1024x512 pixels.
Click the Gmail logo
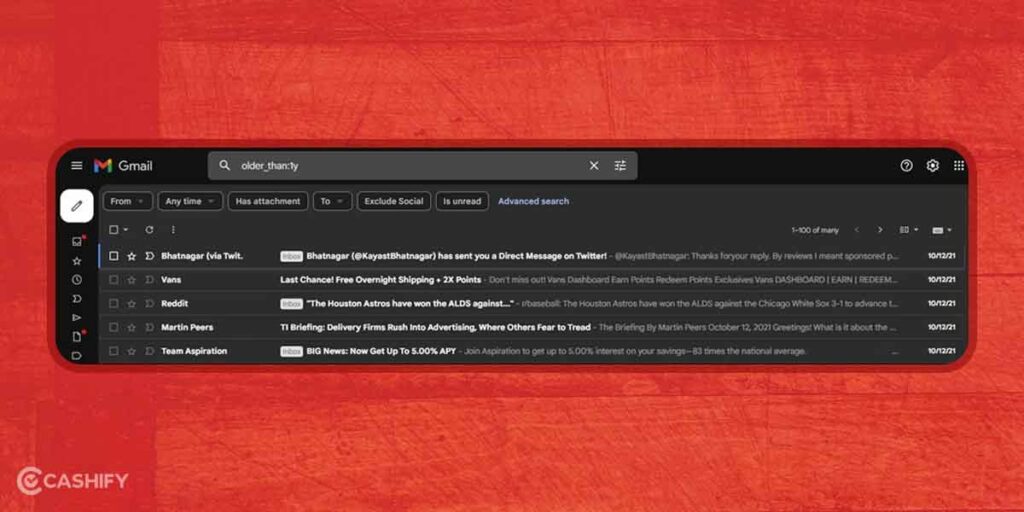123,166
